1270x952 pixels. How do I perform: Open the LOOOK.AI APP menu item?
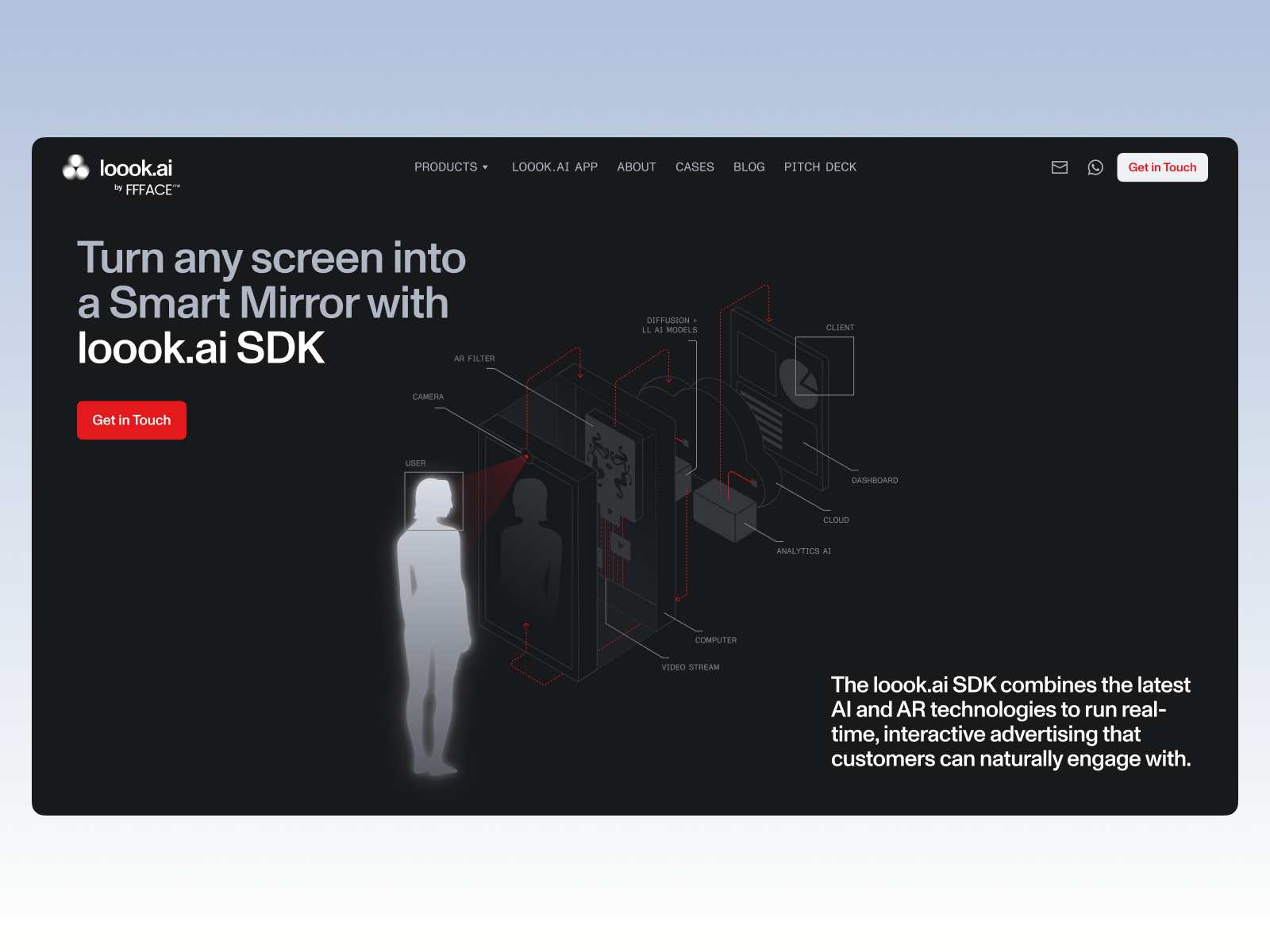555,167
